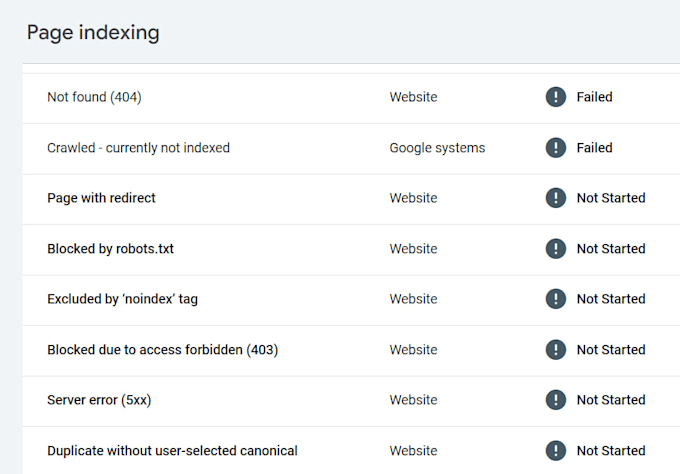Click the Google systems source cell

point(437,148)
